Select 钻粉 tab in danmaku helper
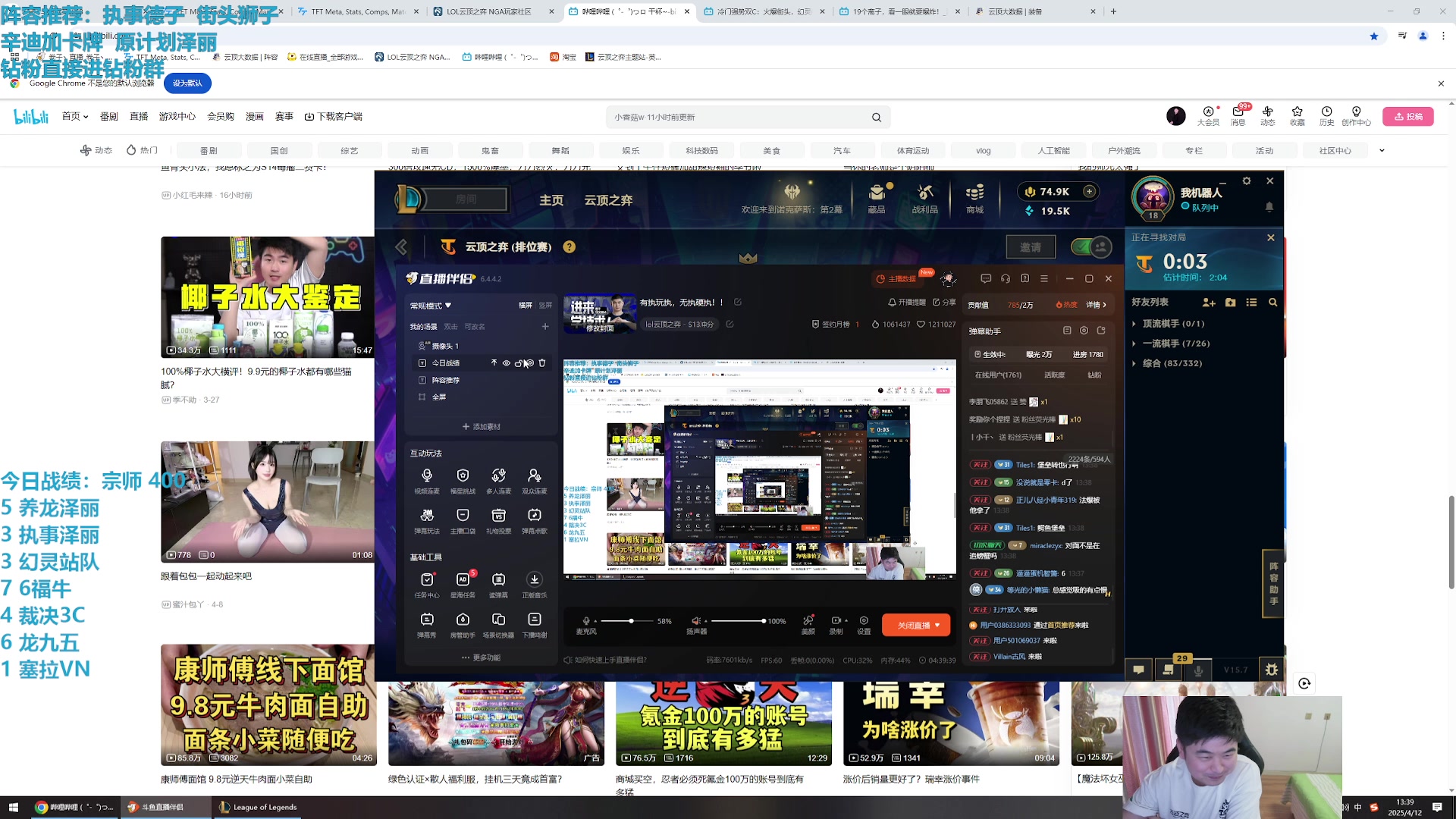1456x819 pixels. pyautogui.click(x=1094, y=375)
